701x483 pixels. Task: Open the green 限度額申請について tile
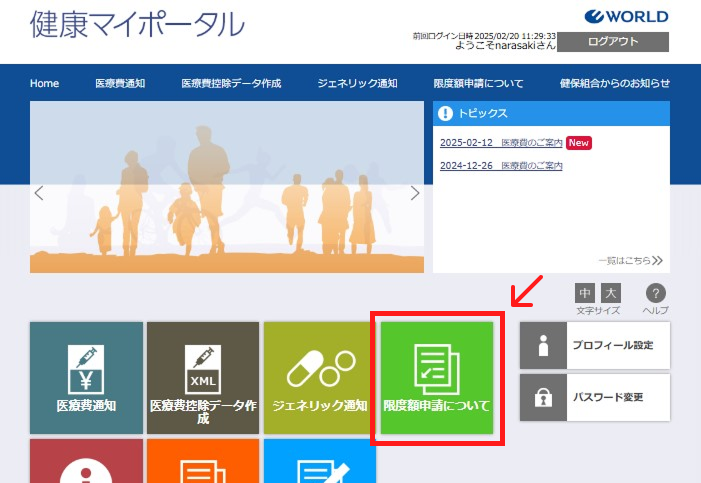(x=437, y=378)
